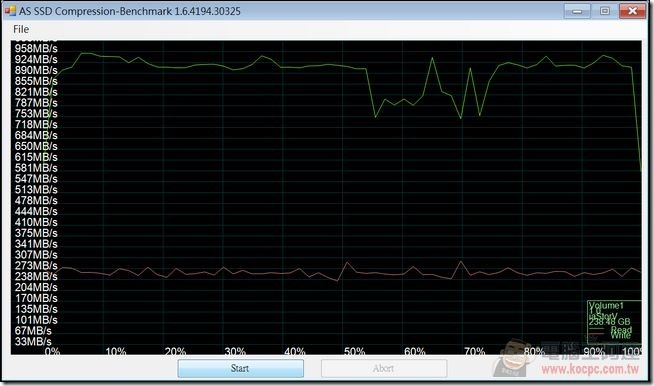Screen dimensions: 654x386
Task: Click the window title 'AS SSD Compression-Benchmark 1.6.4194.30325'
Action: (x=130, y=11)
